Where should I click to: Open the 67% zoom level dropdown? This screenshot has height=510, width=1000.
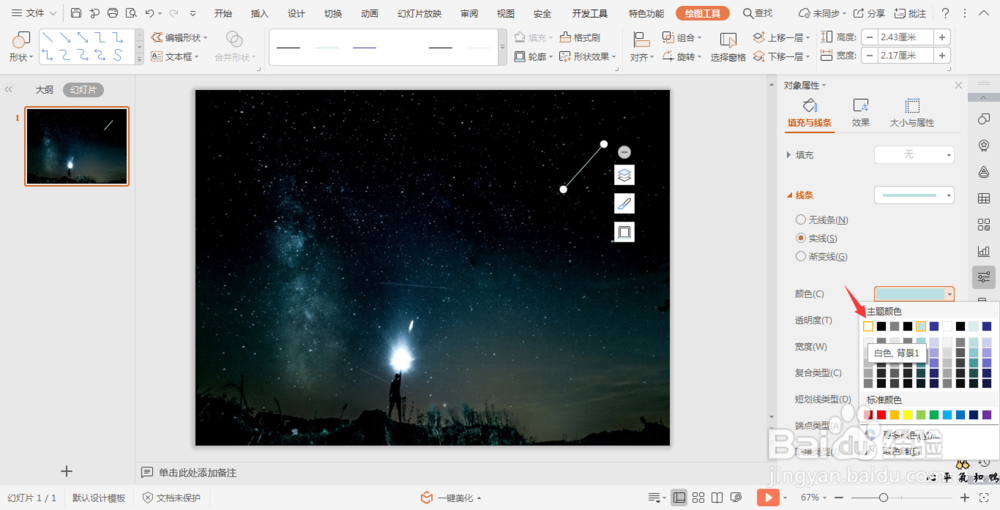point(814,497)
